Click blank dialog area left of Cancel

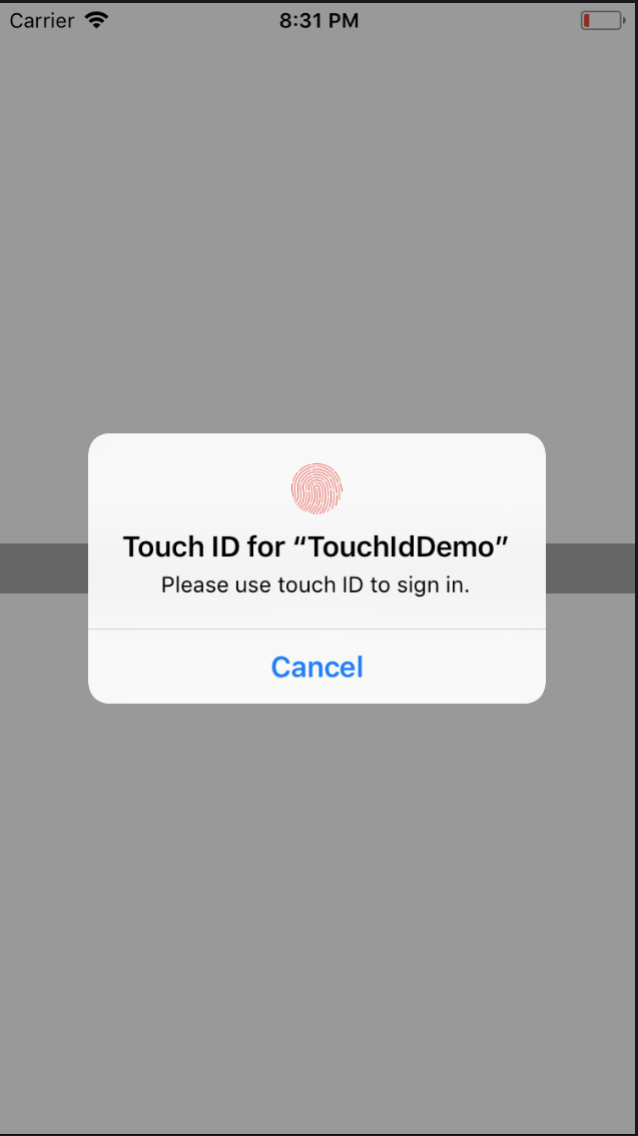coord(177,667)
